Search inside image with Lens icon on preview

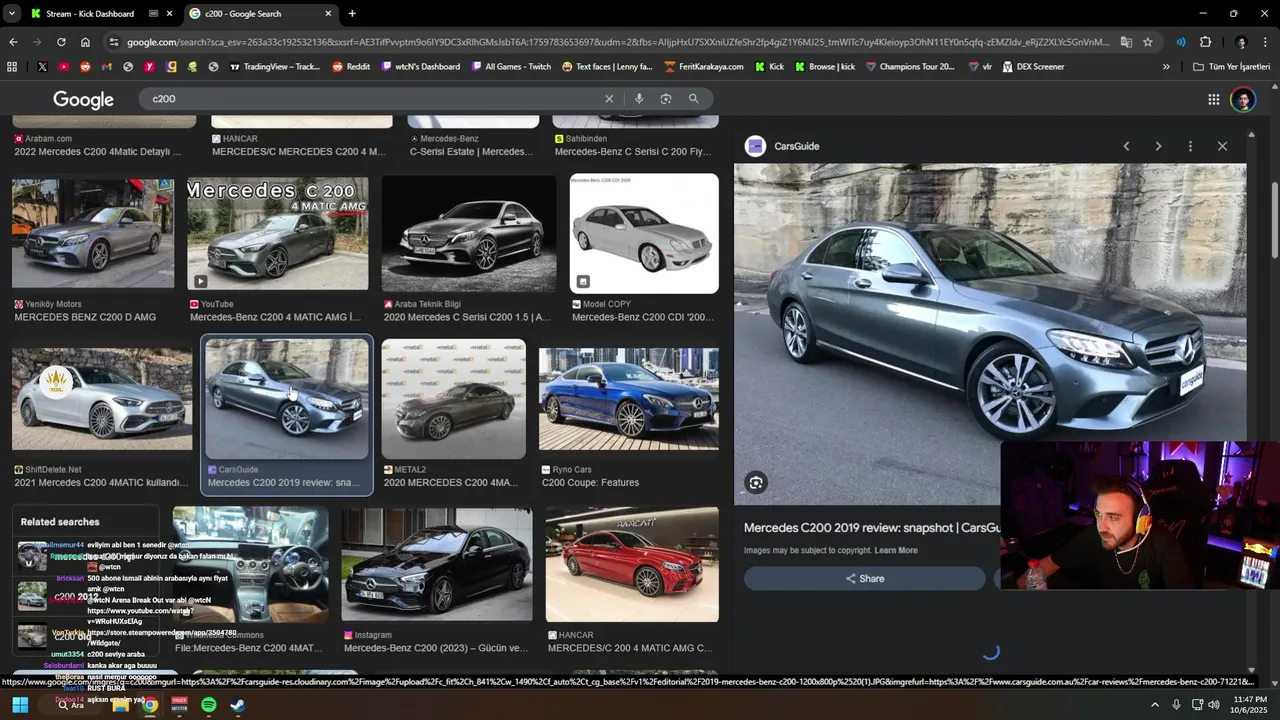(x=756, y=483)
